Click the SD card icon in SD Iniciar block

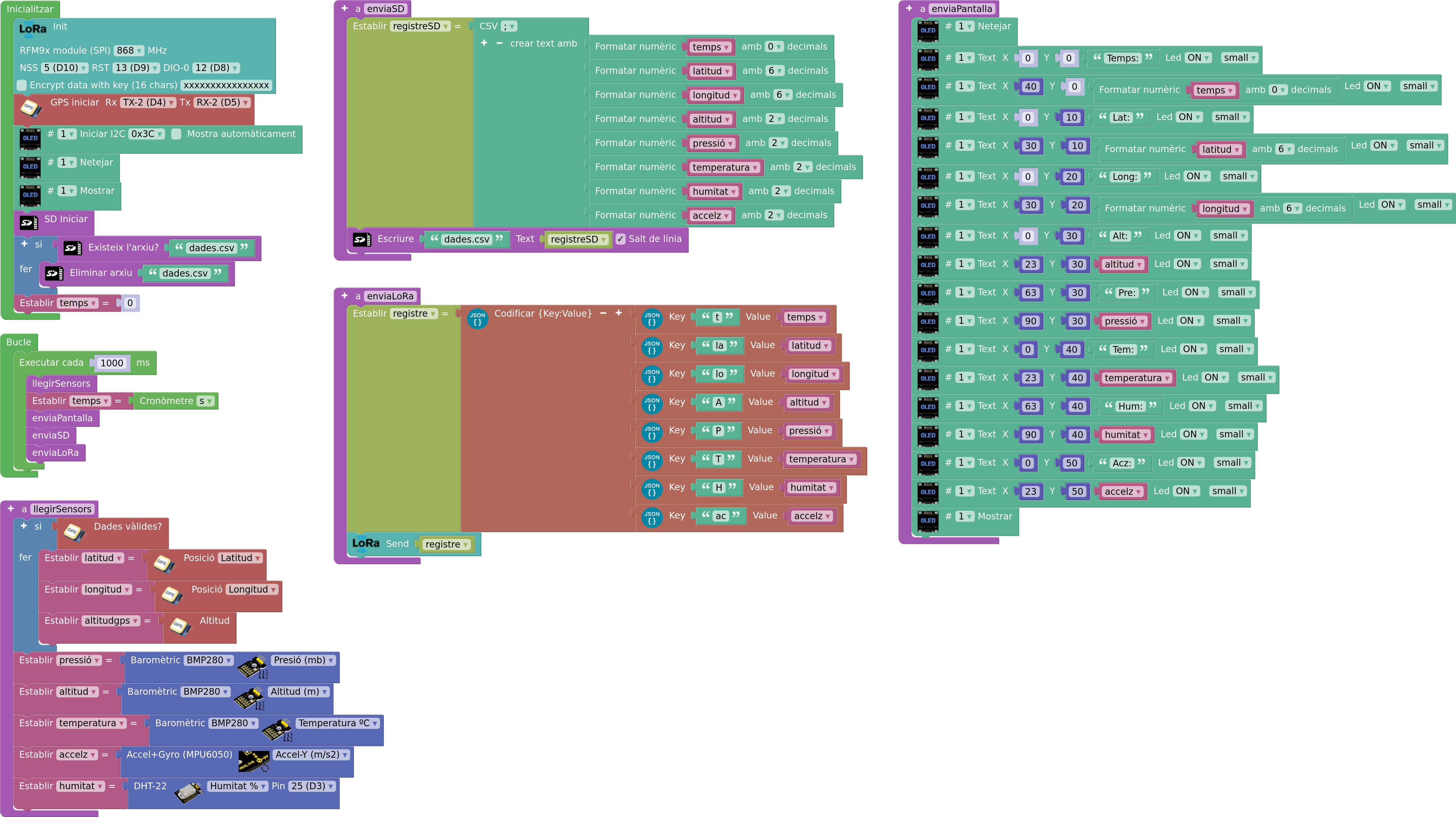pos(29,223)
